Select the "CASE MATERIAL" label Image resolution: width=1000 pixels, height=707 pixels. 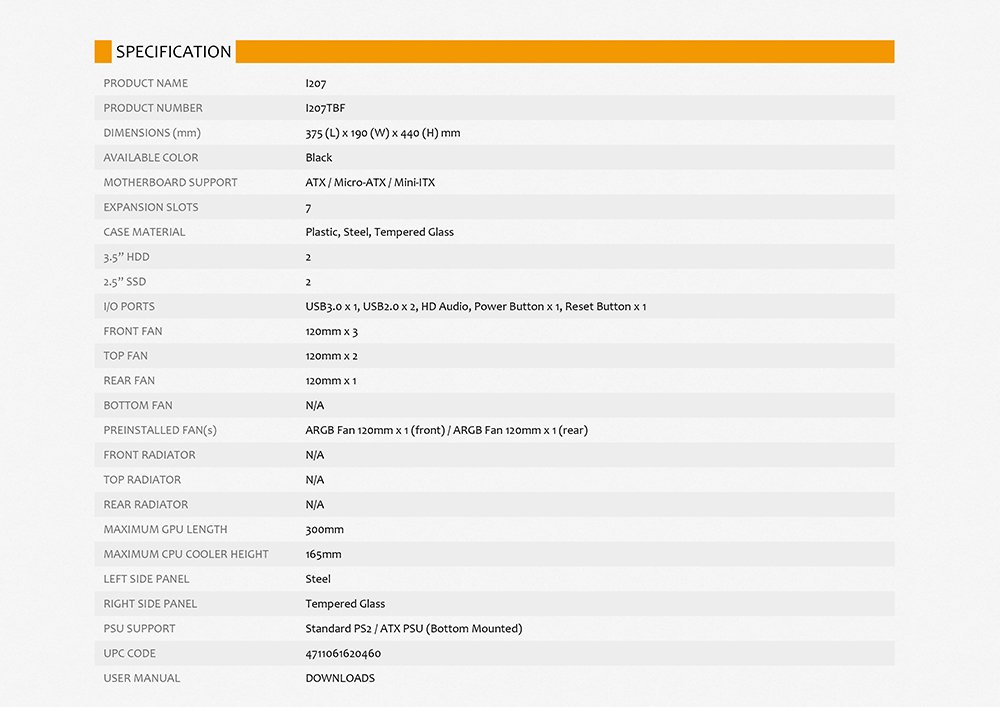coord(144,232)
